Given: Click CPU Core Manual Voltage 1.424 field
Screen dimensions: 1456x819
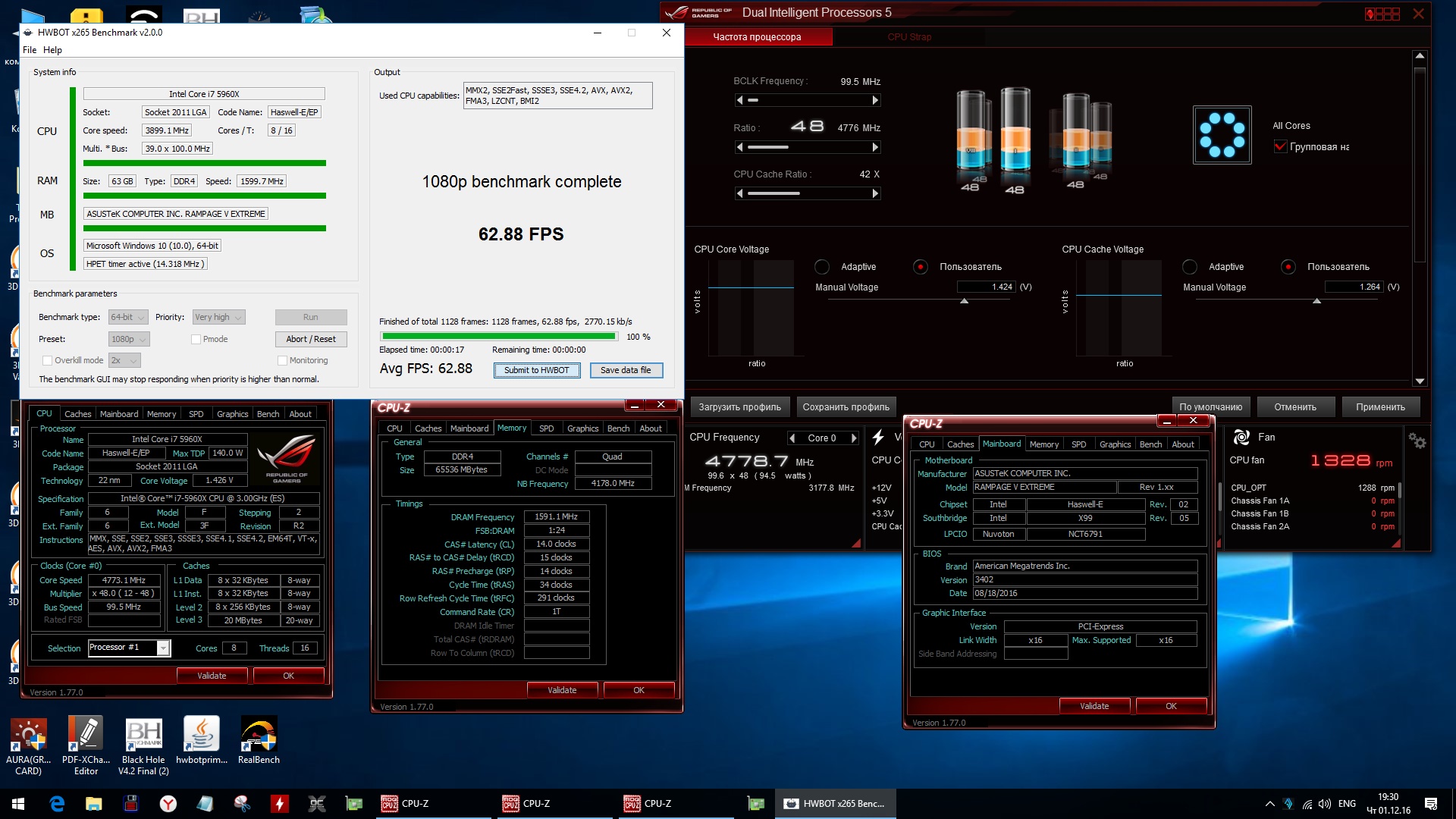Looking at the screenshot, I should pyautogui.click(x=986, y=287).
